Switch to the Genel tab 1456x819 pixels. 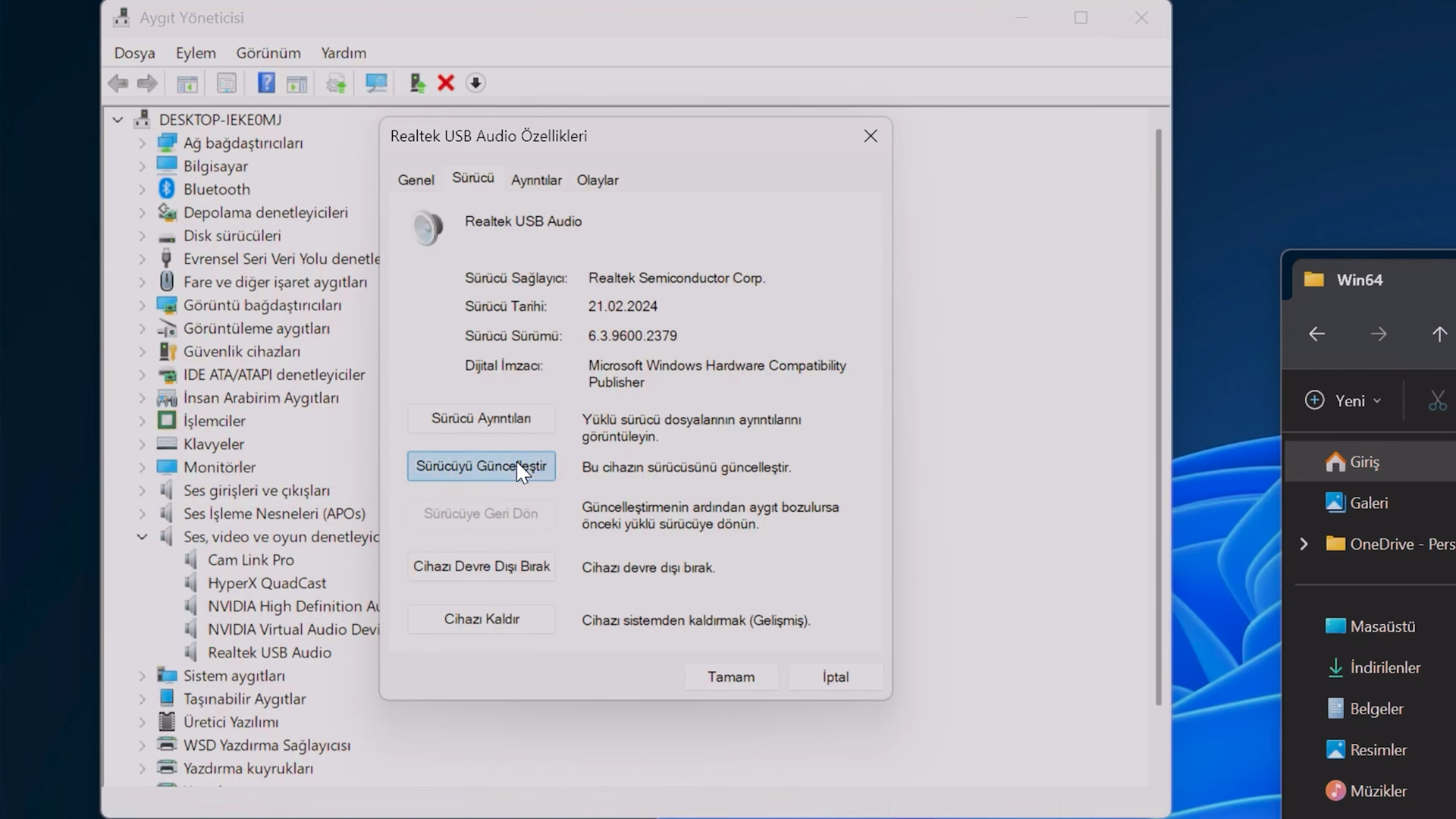[416, 180]
